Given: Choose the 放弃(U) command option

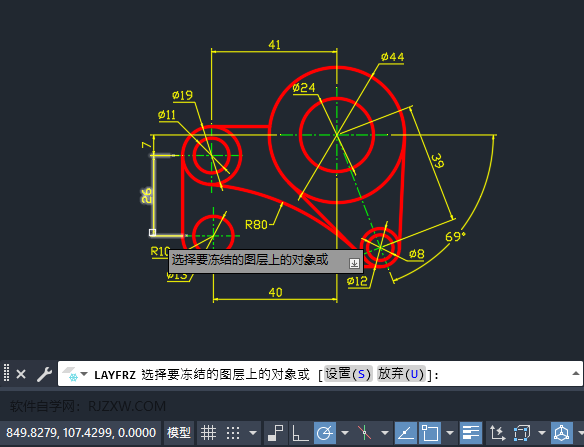Looking at the screenshot, I should click(401, 374).
